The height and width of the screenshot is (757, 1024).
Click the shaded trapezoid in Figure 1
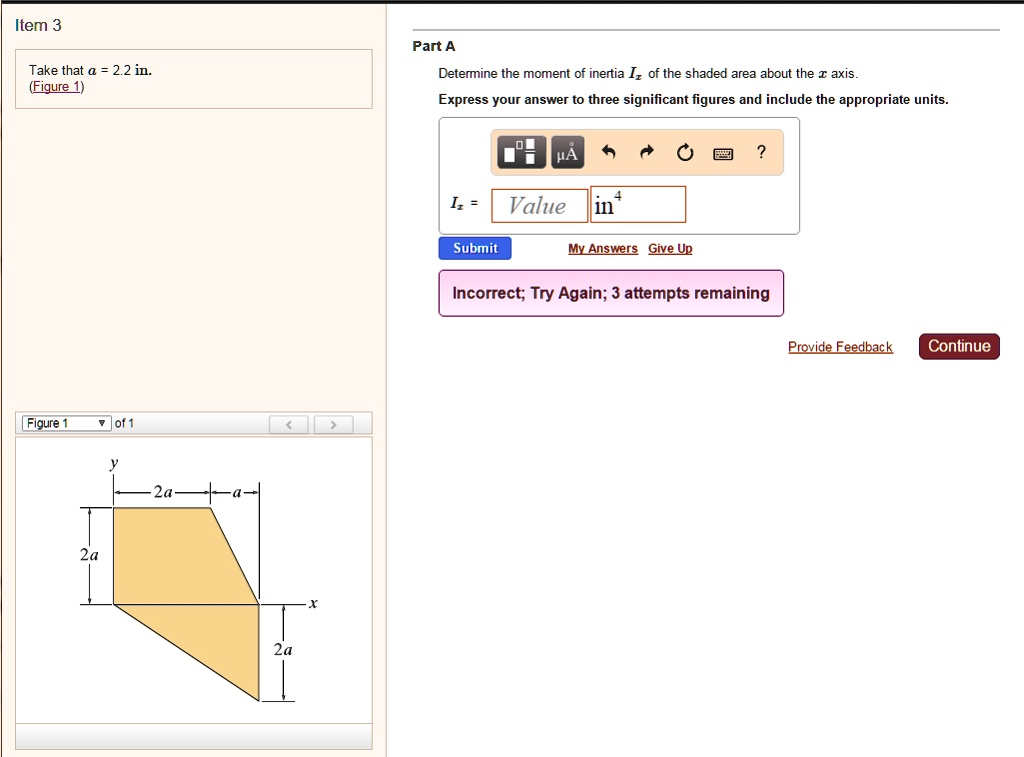click(x=170, y=560)
